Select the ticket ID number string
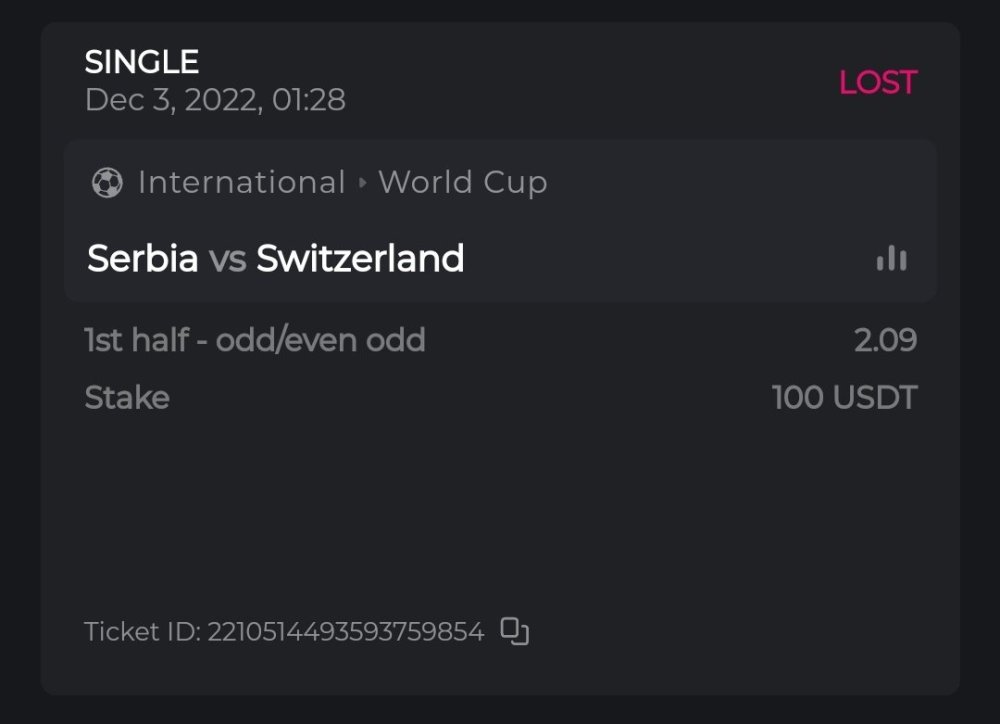The height and width of the screenshot is (724, 1000). [x=346, y=632]
